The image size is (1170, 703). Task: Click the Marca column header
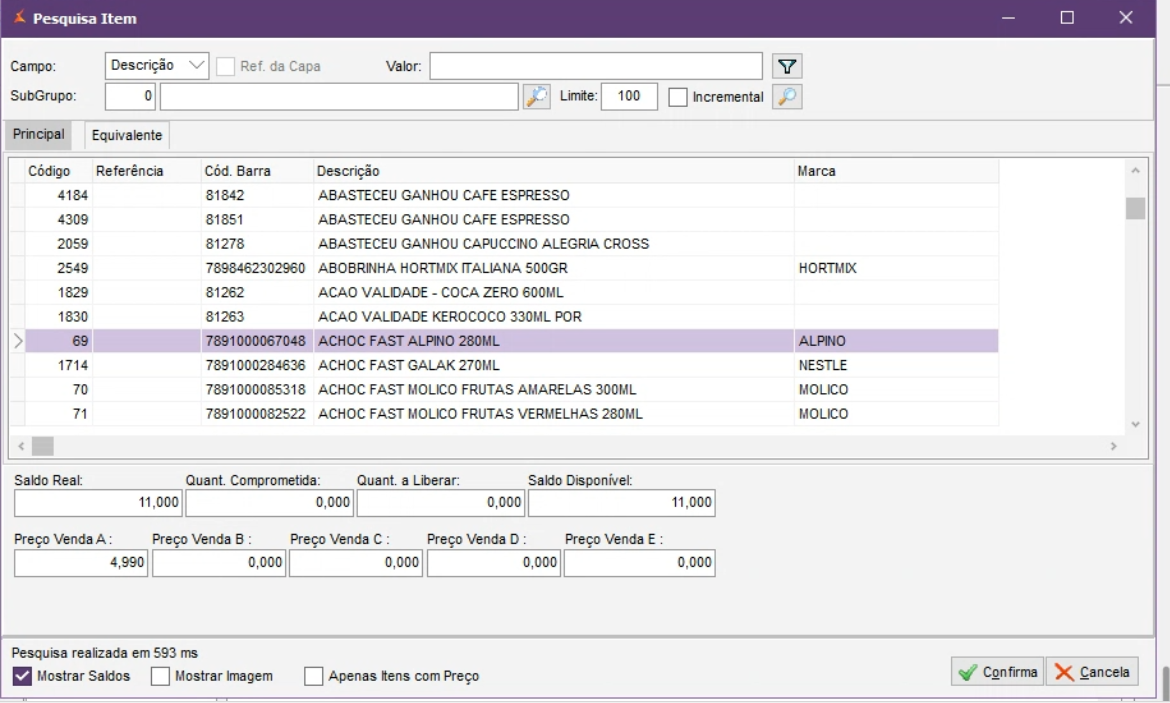[x=895, y=171]
